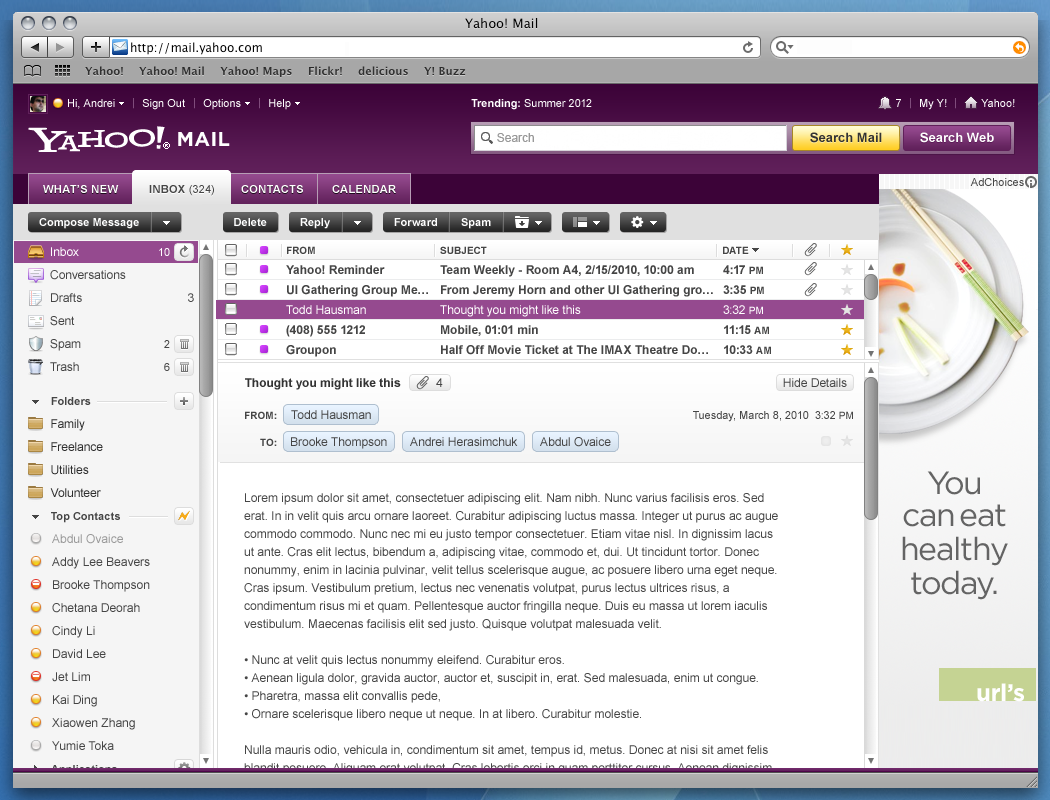Click the Drafts folder icon
1050x800 pixels.
[35, 298]
